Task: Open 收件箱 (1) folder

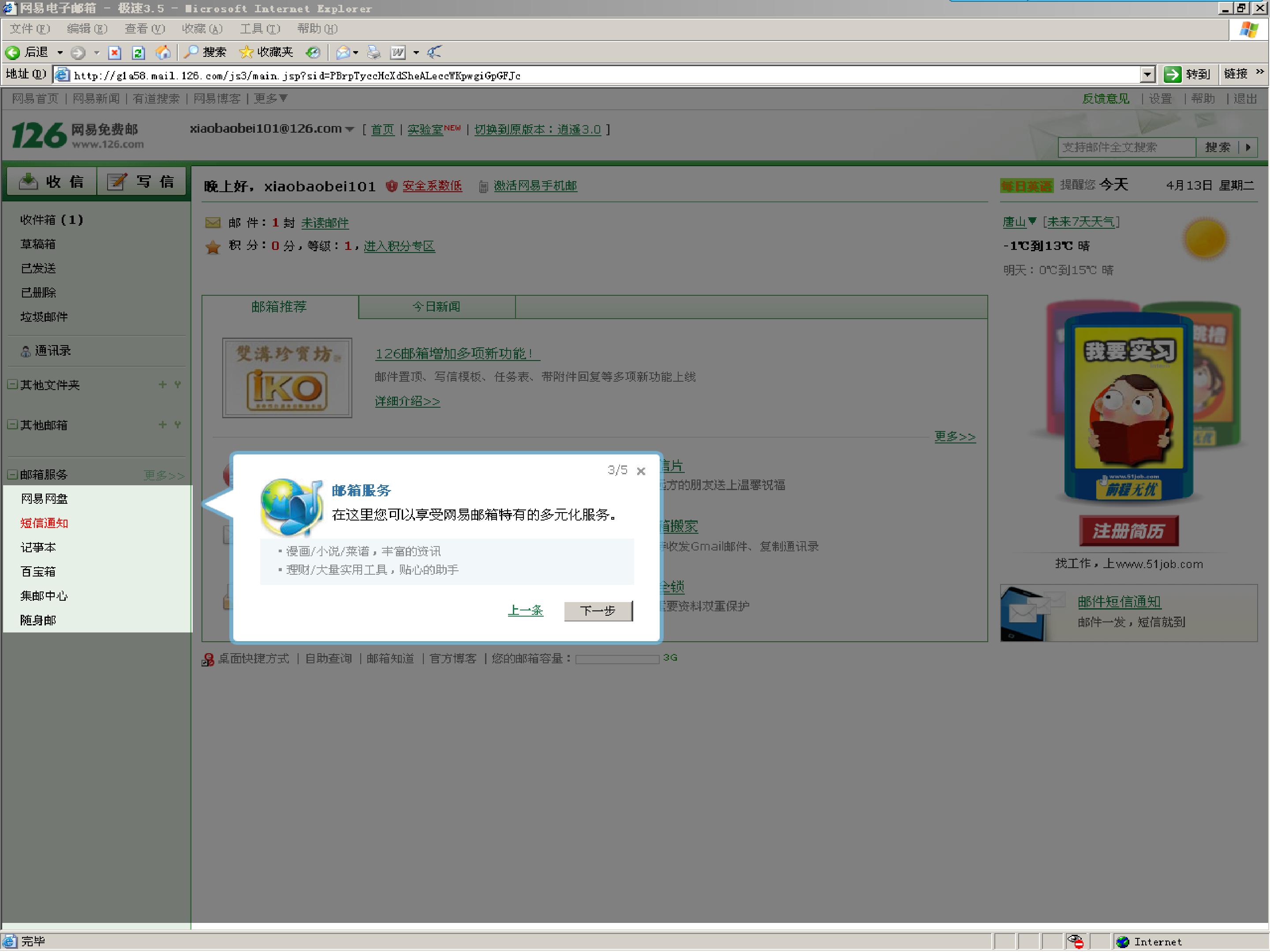Action: 52,220
